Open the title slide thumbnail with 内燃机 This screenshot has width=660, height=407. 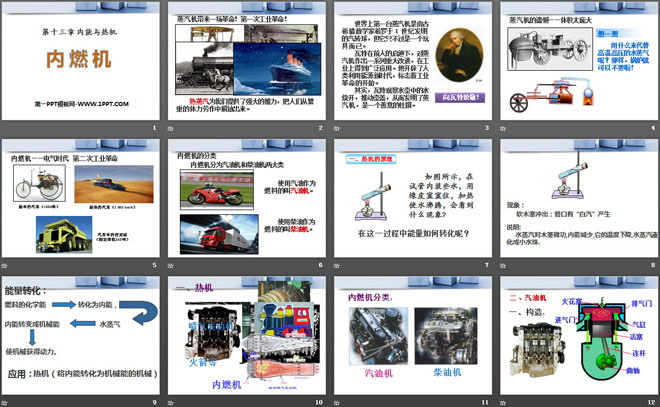(82, 58)
